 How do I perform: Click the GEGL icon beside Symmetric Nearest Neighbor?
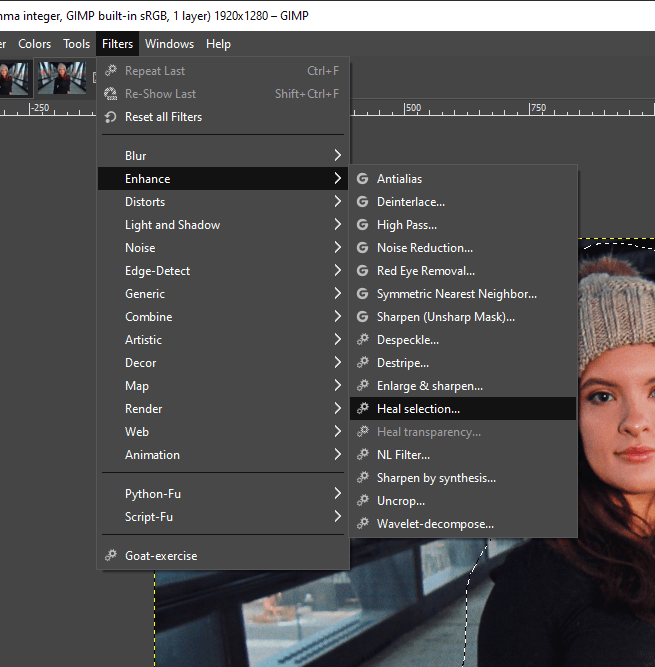click(362, 294)
